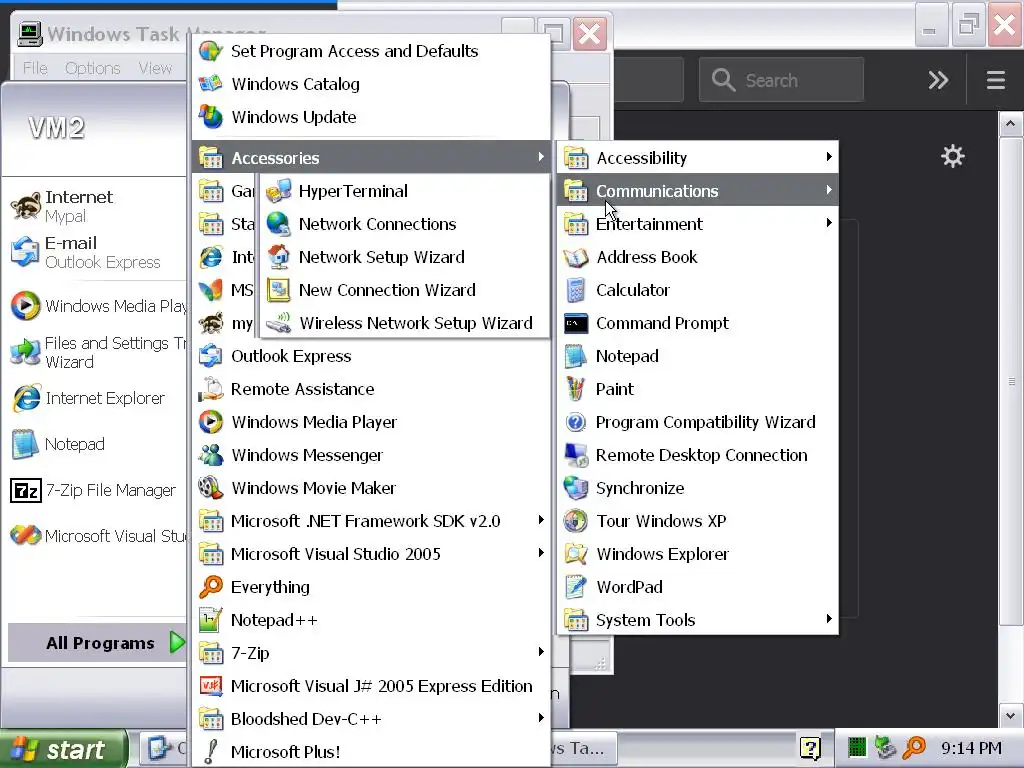Open the Program Compatibility Wizard
Image resolution: width=1024 pixels, height=768 pixels.
pyautogui.click(x=697, y=422)
